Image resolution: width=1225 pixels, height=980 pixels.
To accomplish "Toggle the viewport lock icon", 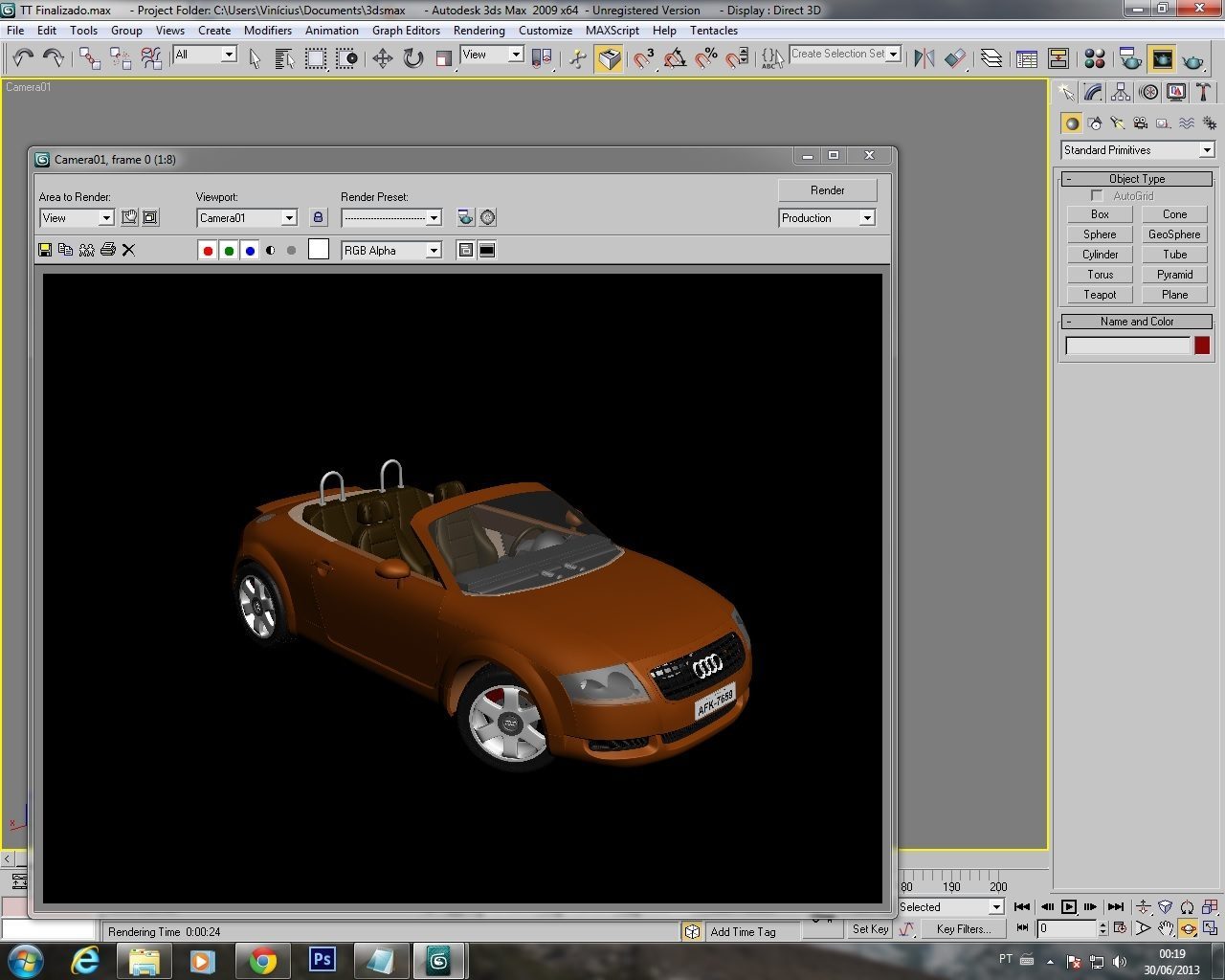I will tap(319, 217).
